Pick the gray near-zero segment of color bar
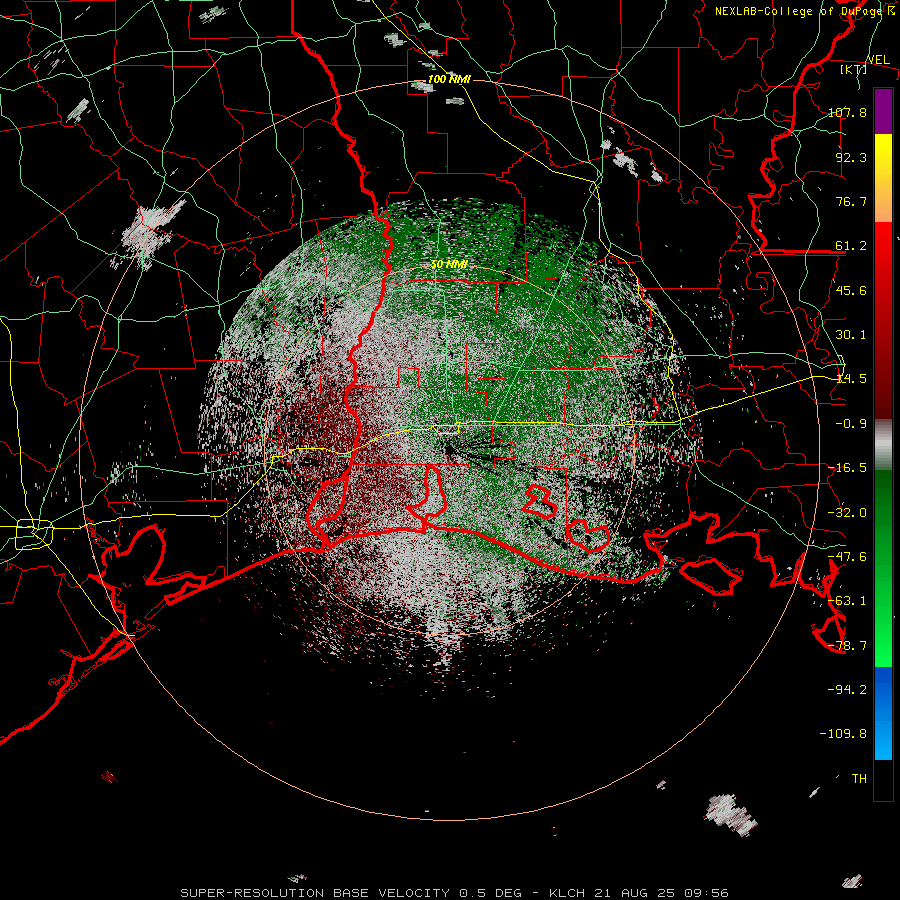 pyautogui.click(x=883, y=445)
